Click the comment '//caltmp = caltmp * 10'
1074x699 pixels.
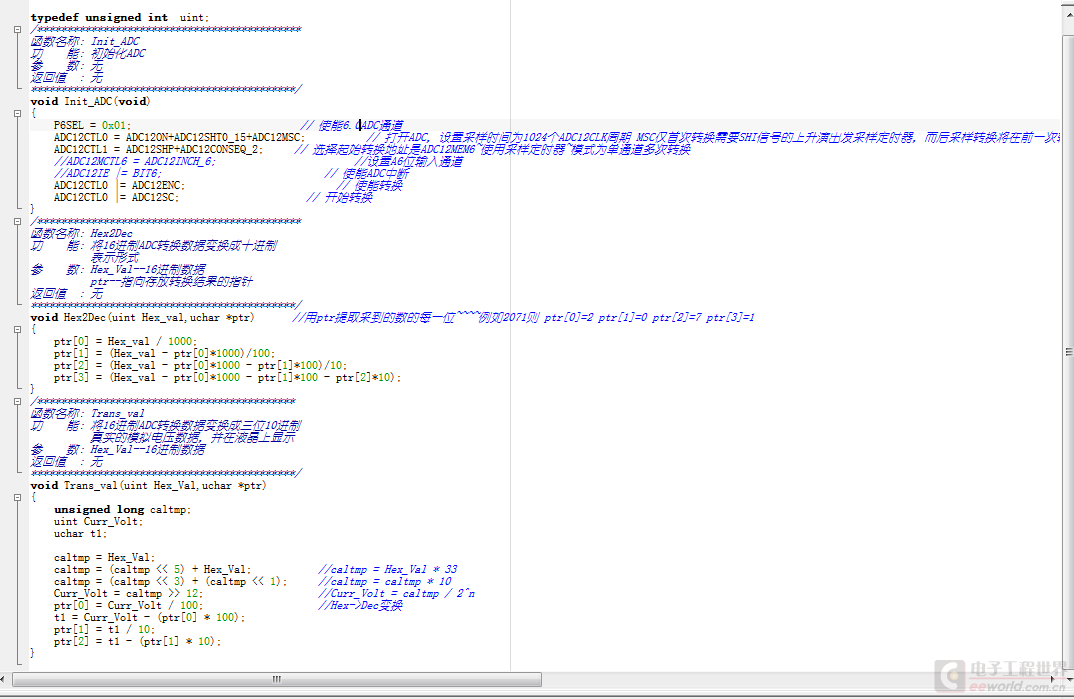click(385, 581)
